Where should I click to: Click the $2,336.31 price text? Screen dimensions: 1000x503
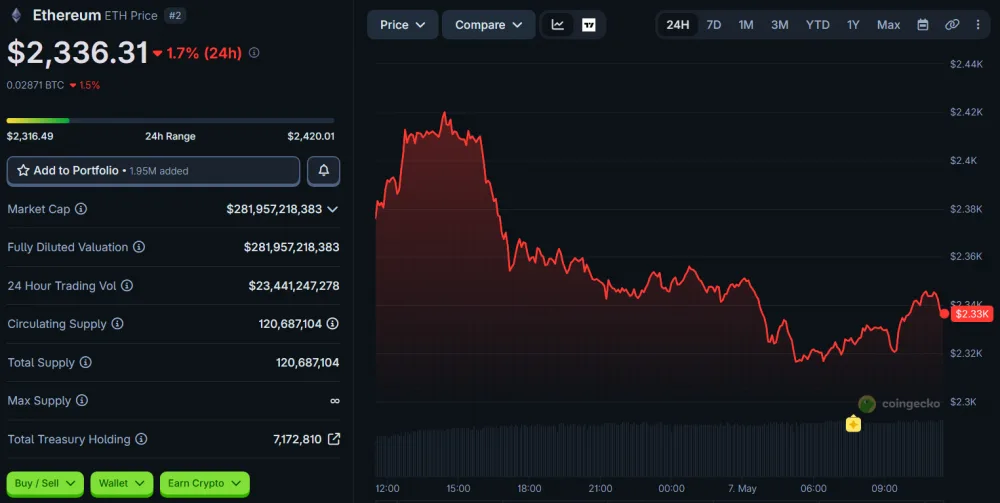[77, 53]
